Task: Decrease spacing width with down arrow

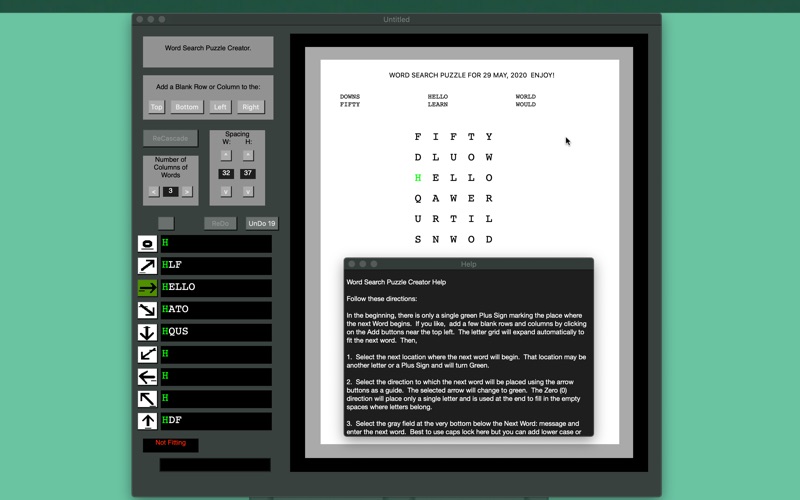Action: (x=226, y=192)
